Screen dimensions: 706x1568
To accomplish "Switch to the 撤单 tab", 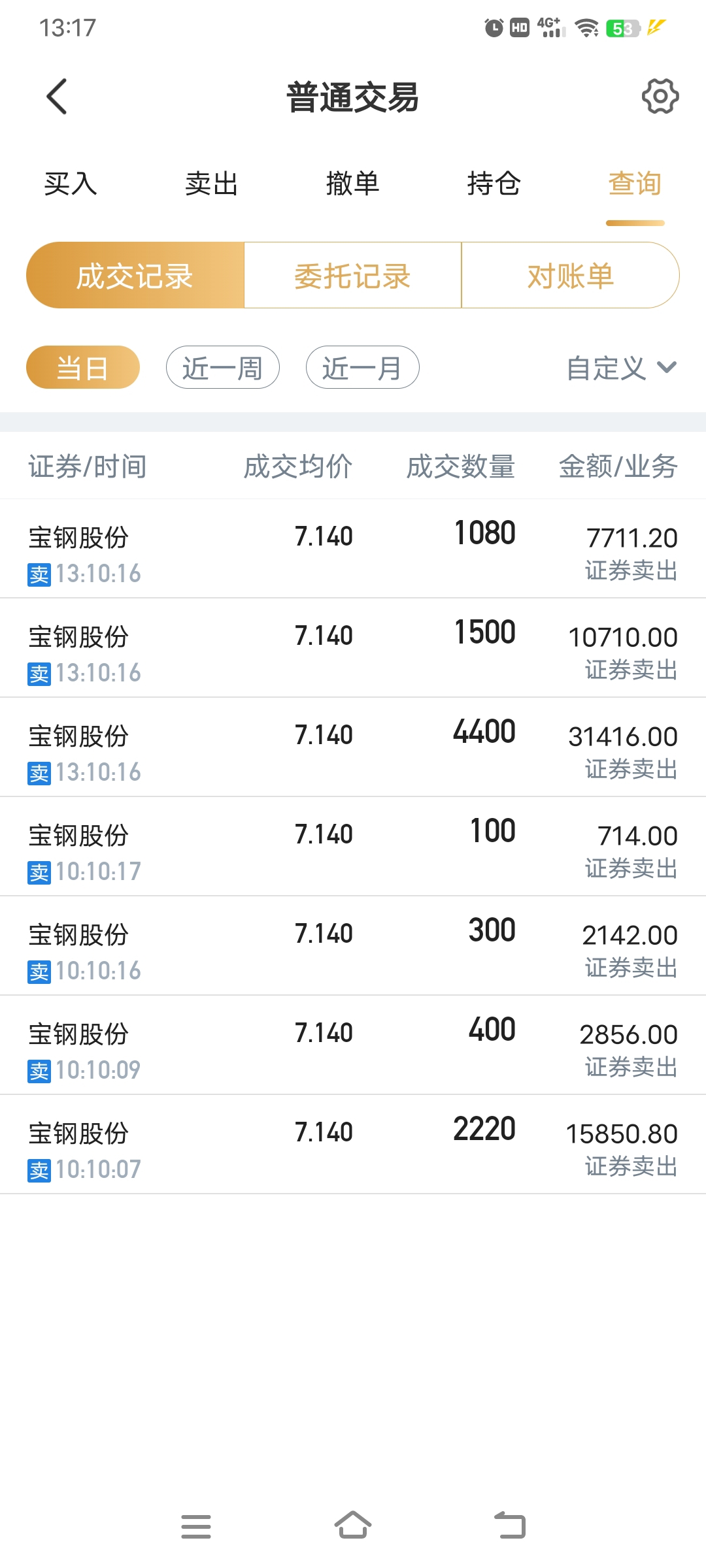I will pyautogui.click(x=353, y=184).
